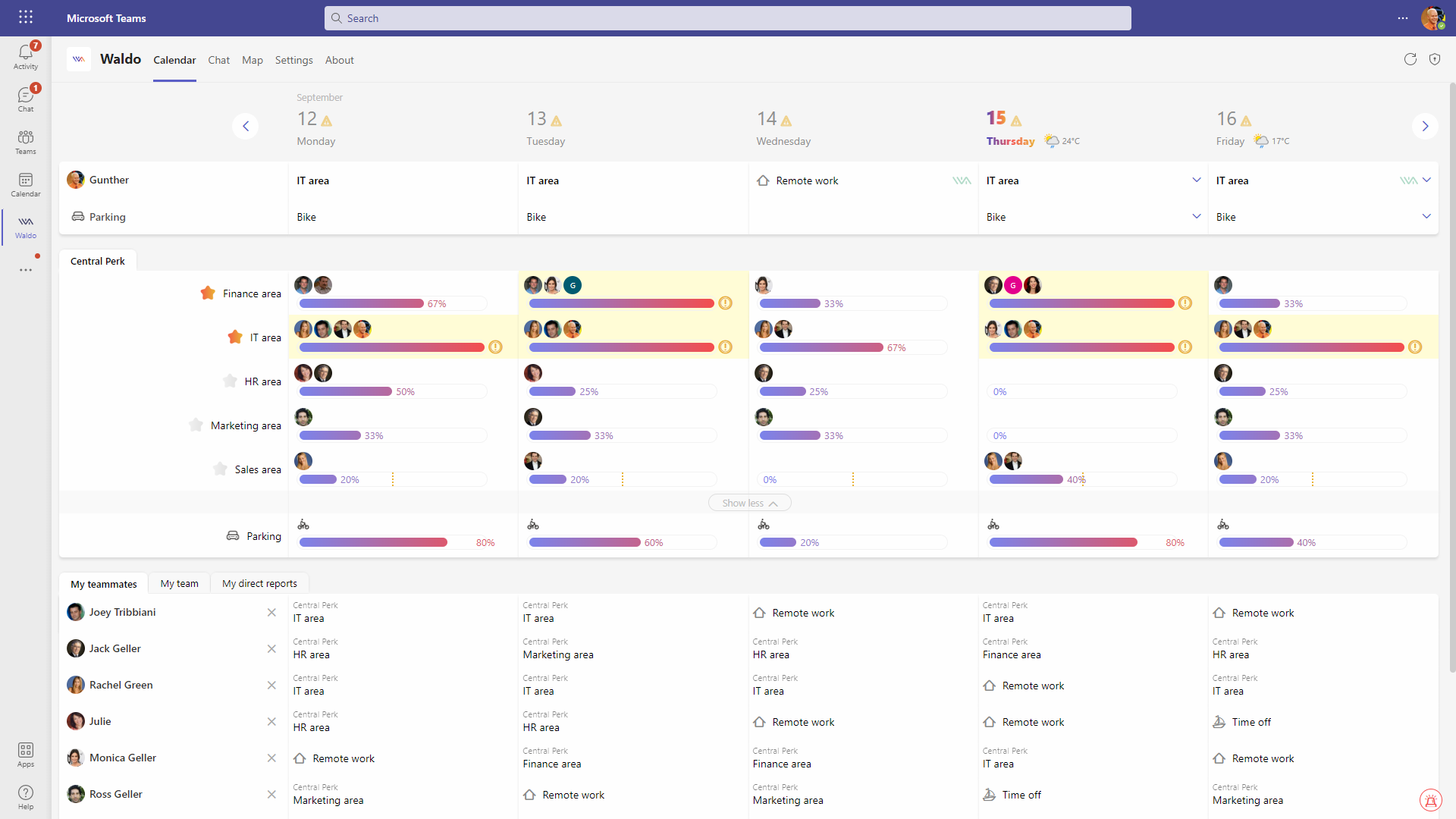Expand Thursday's Bike dropdown
1456x819 pixels.
tap(1197, 216)
